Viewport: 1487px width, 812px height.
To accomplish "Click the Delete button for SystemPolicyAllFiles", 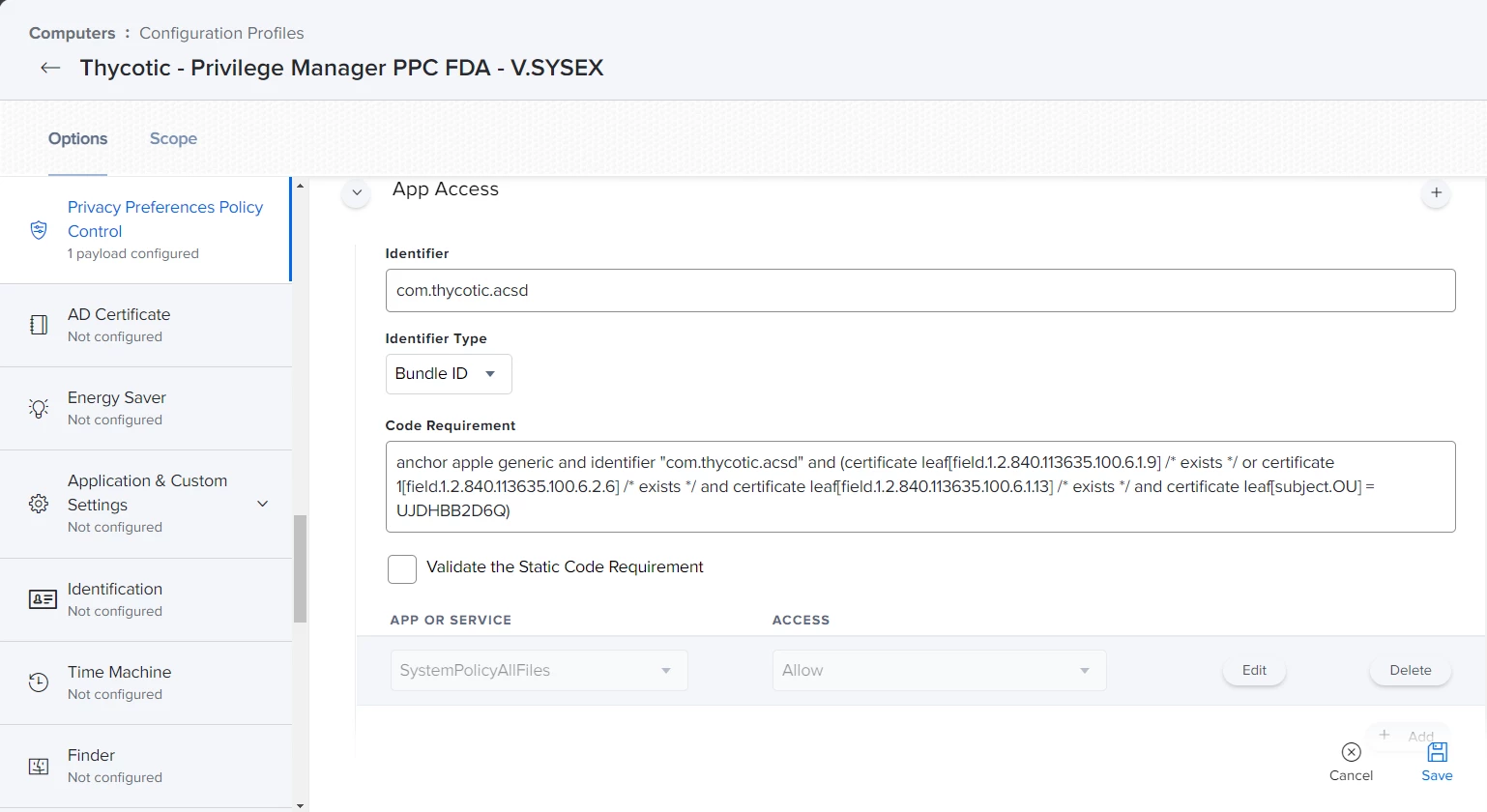I will pyautogui.click(x=1411, y=670).
